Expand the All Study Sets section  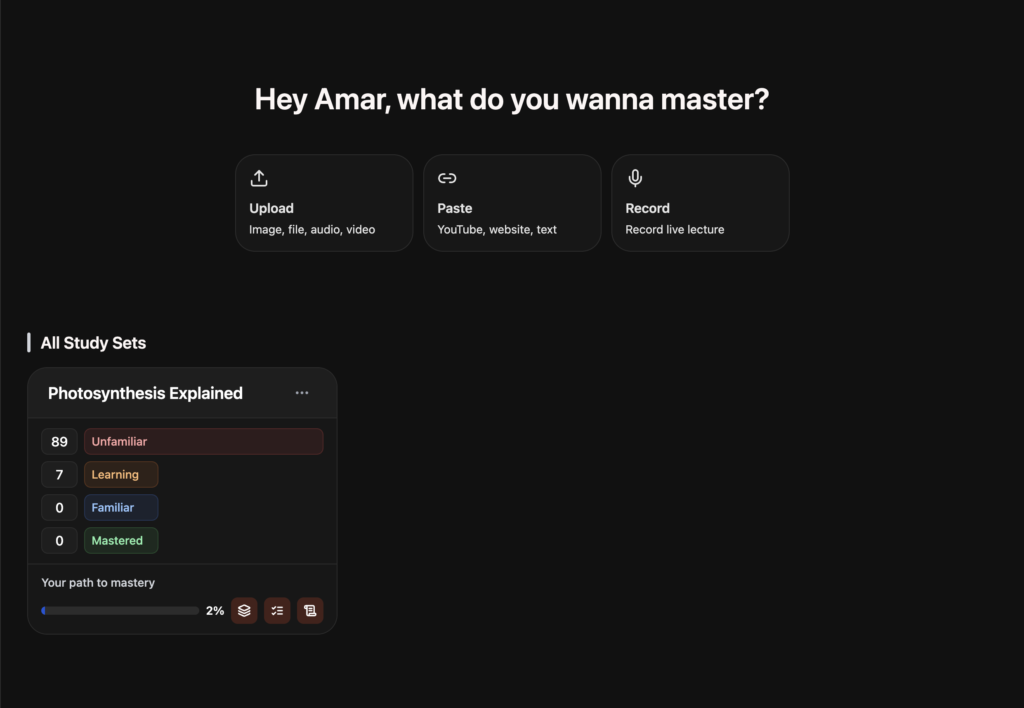pyautogui.click(x=92, y=342)
